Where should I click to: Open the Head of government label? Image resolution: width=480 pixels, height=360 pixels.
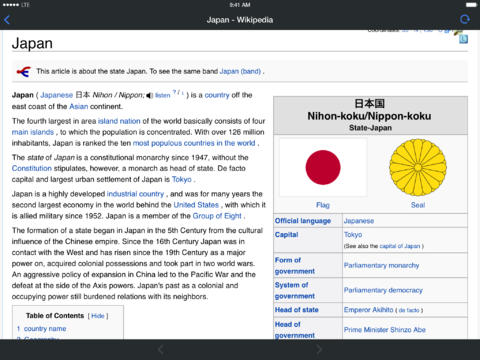(x=295, y=330)
